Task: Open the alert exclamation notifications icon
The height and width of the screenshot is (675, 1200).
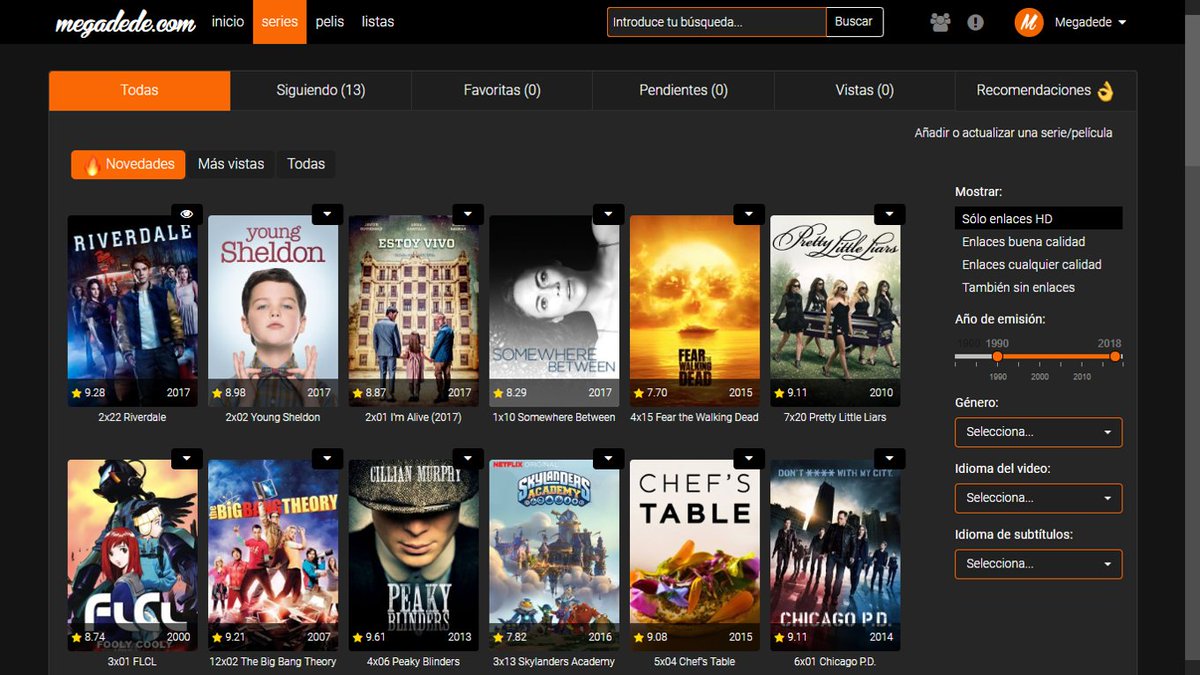Action: [x=976, y=22]
